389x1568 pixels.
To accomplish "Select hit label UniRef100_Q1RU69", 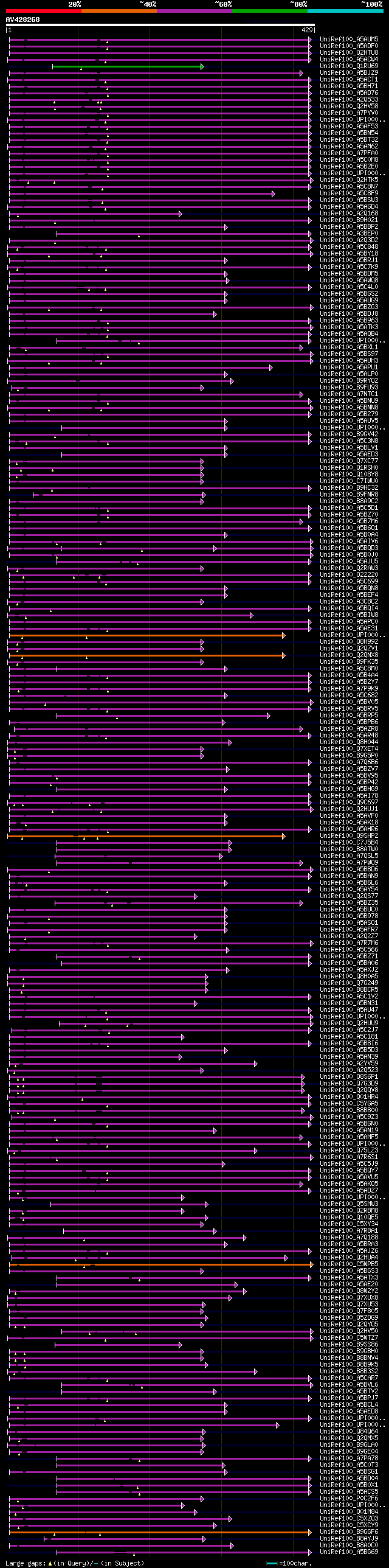I will tap(349, 66).
